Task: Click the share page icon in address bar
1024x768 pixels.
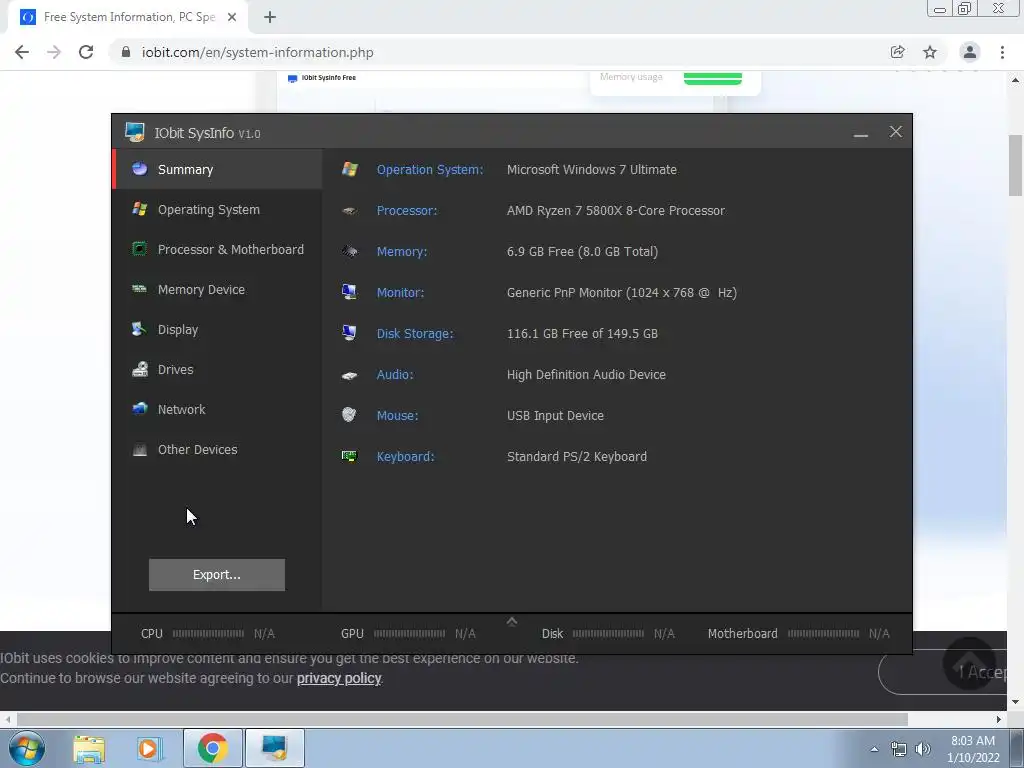Action: pyautogui.click(x=898, y=52)
